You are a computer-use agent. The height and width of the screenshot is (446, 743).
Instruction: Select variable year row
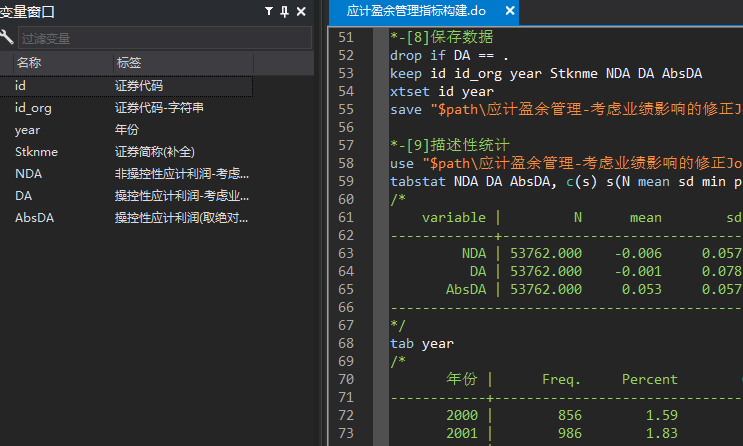point(126,130)
